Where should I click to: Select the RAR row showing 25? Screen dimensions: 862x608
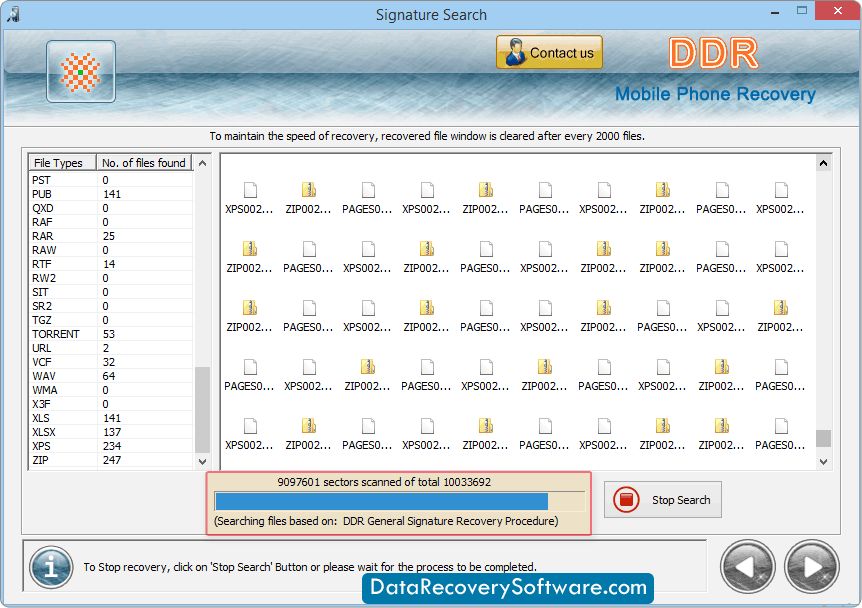[x=111, y=236]
